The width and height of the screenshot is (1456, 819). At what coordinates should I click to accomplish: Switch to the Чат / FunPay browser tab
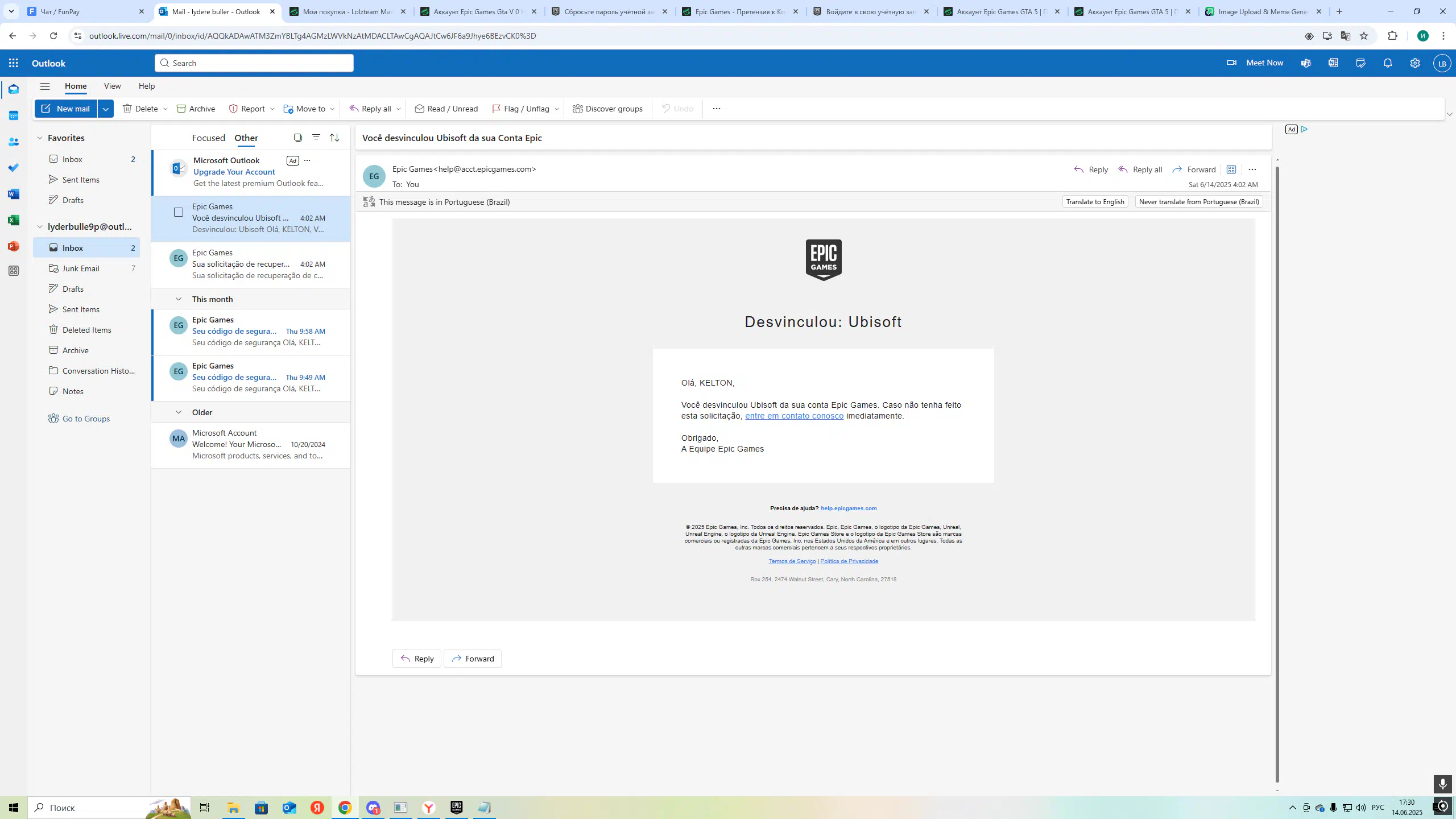click(x=86, y=11)
